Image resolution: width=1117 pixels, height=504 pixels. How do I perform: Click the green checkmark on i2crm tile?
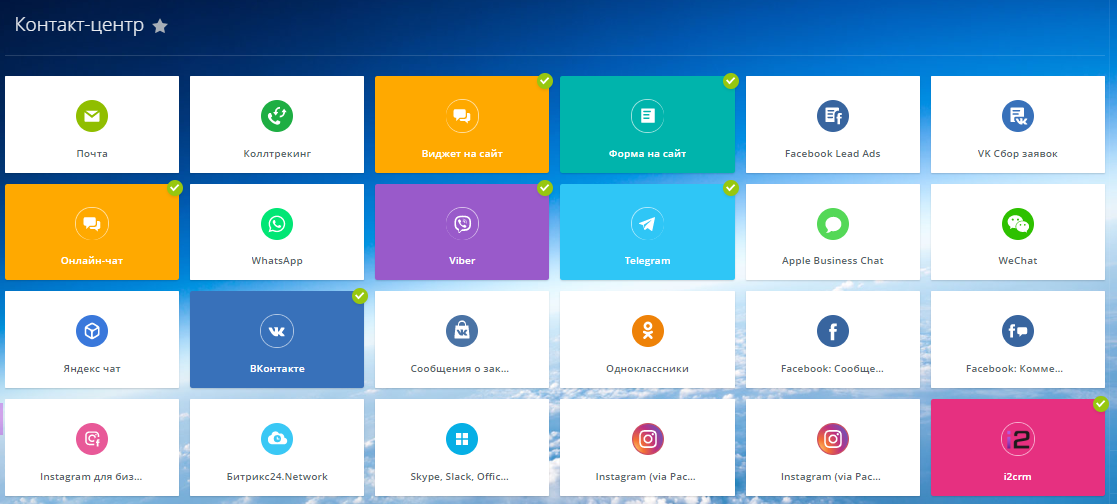pyautogui.click(x=1101, y=404)
